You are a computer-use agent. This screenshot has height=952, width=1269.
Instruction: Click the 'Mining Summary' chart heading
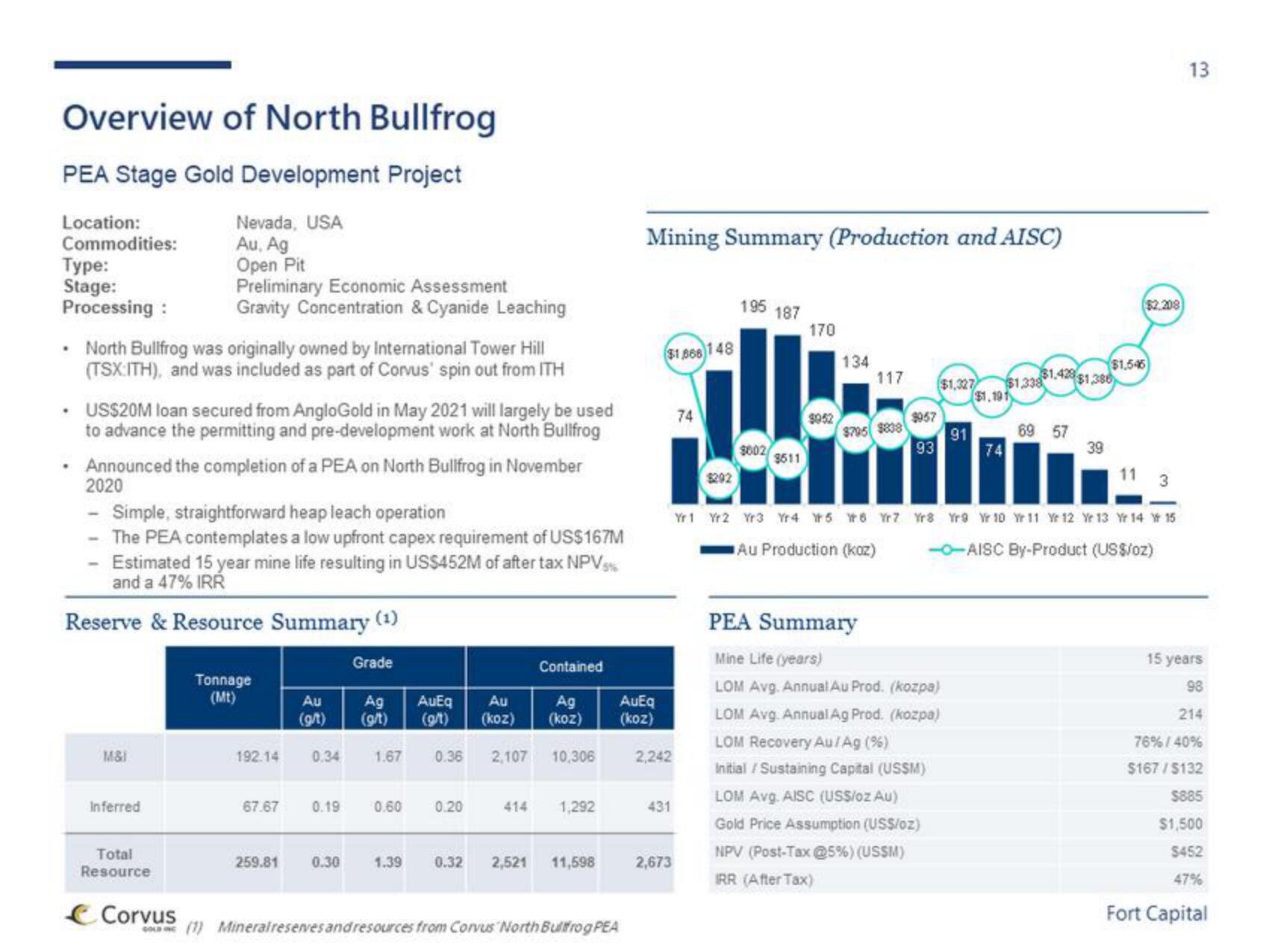854,237
